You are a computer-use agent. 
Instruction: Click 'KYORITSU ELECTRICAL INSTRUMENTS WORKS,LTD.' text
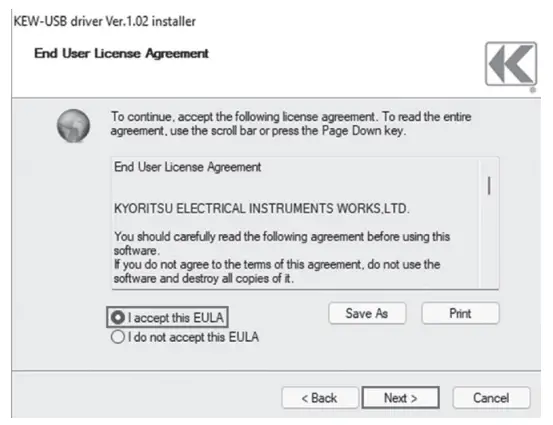click(262, 208)
